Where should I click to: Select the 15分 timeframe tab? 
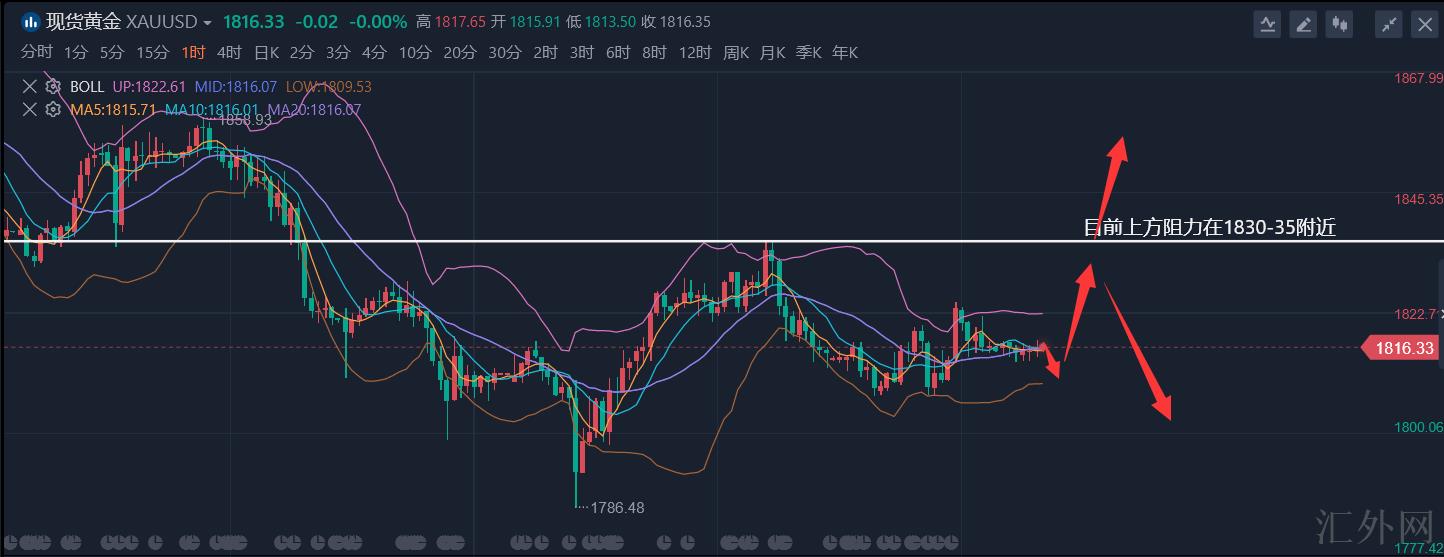coord(152,53)
